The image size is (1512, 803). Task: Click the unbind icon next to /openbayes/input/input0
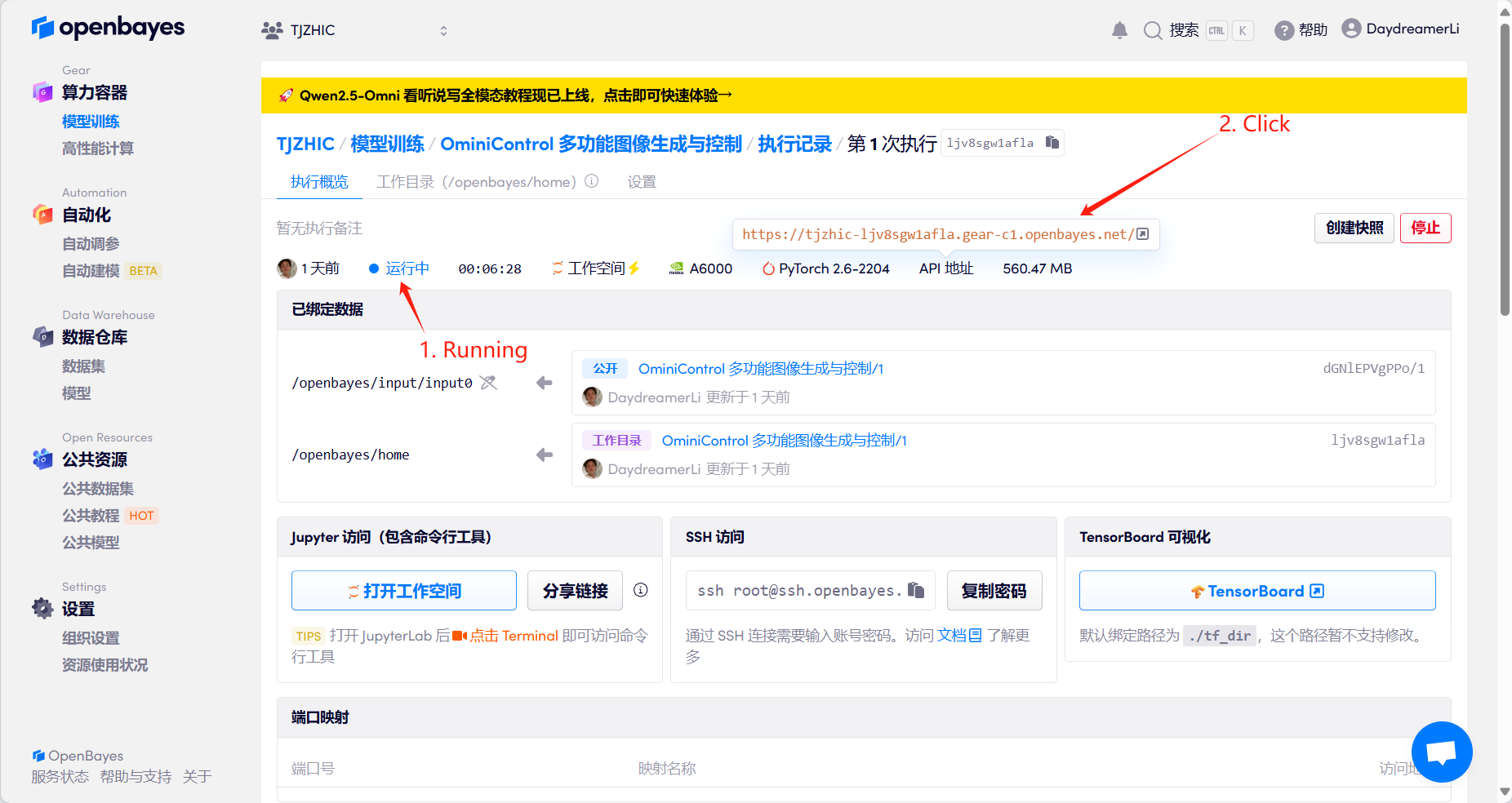click(488, 383)
